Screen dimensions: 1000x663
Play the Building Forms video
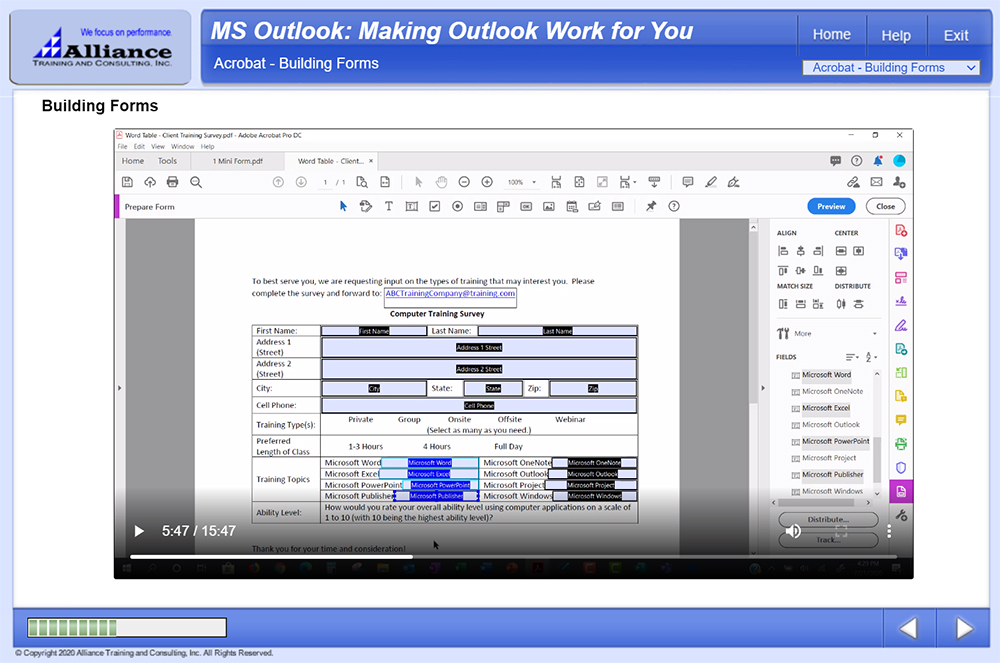click(139, 531)
